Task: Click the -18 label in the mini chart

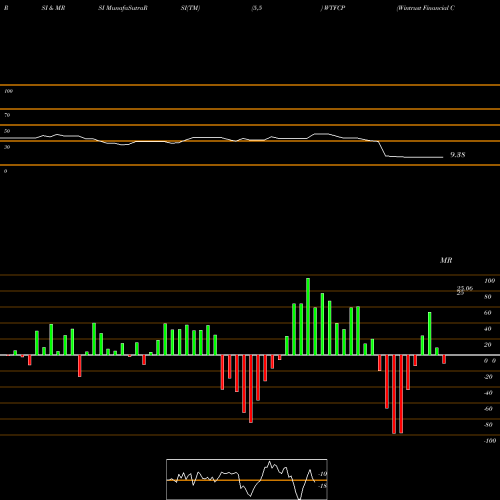Action: [323, 486]
